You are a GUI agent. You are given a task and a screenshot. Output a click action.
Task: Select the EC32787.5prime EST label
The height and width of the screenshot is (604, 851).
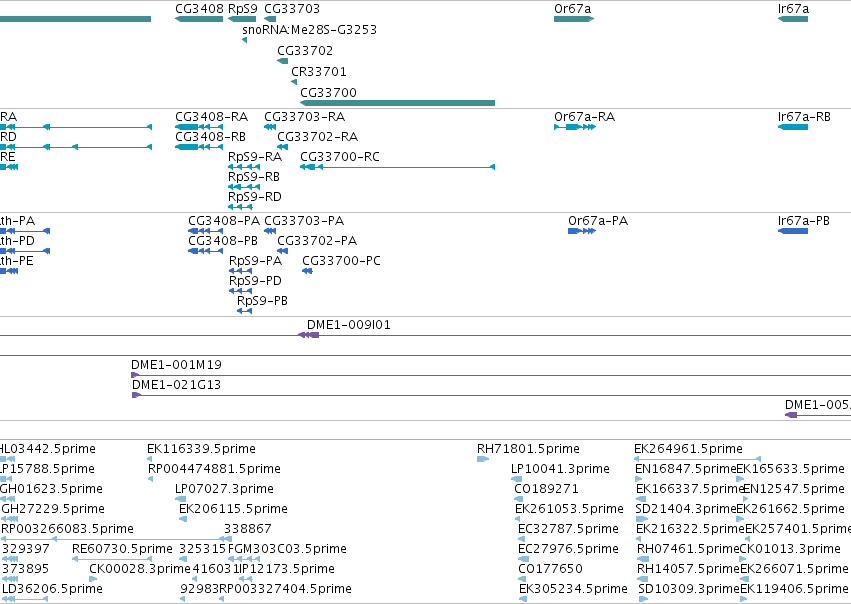(568, 529)
